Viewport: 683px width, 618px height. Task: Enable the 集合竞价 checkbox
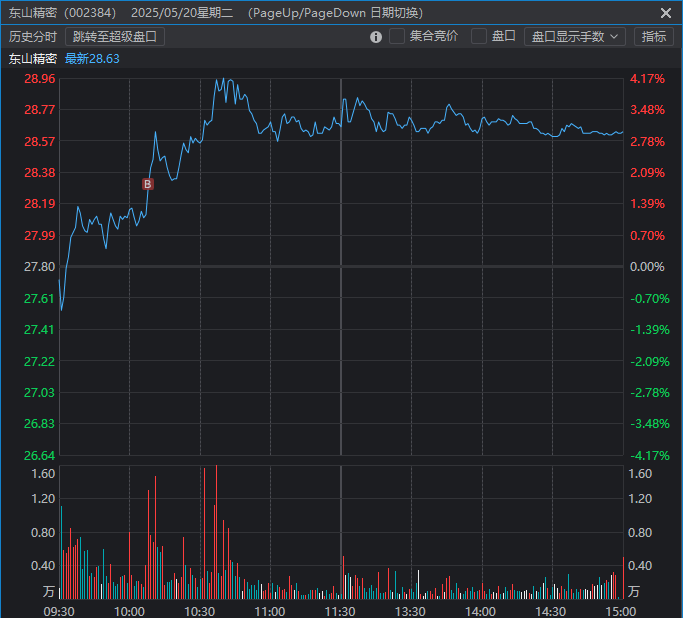398,36
